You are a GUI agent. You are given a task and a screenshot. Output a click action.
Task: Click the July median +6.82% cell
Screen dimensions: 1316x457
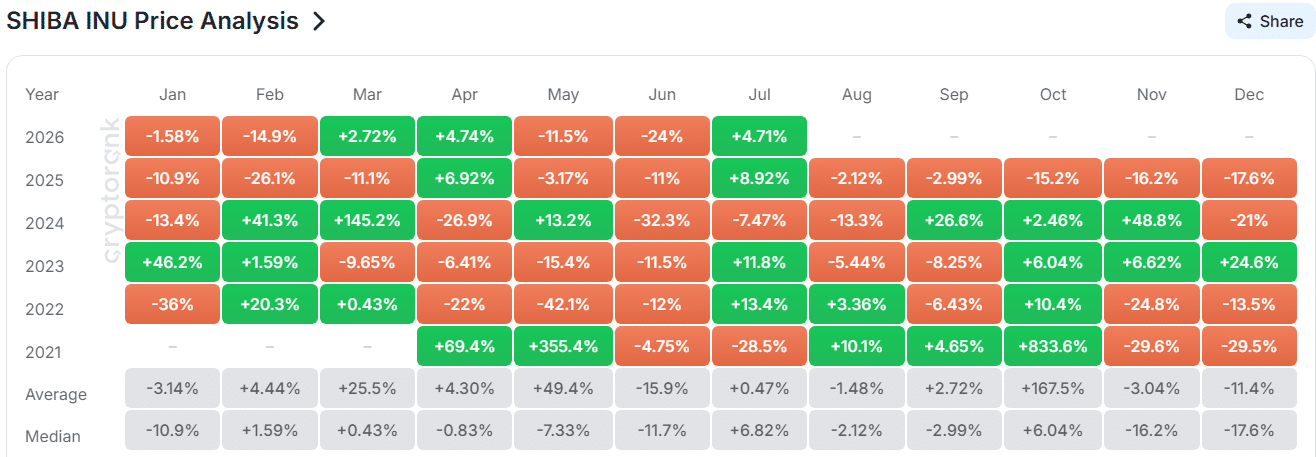(759, 431)
